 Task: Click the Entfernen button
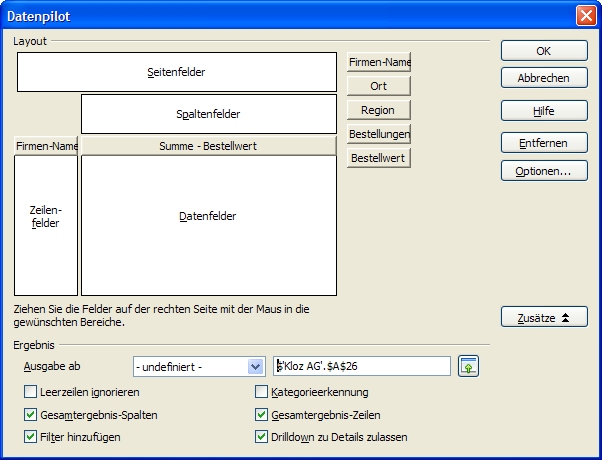pyautogui.click(x=544, y=143)
